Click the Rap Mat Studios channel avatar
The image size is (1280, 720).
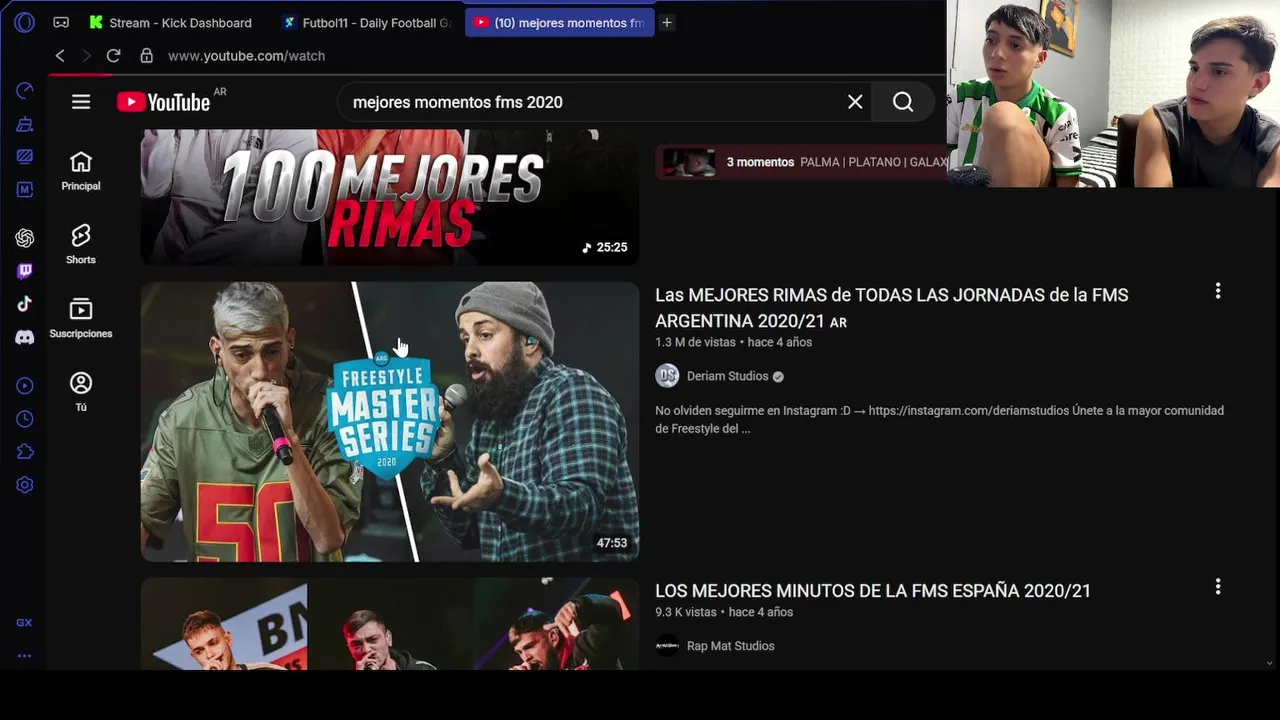coord(667,646)
